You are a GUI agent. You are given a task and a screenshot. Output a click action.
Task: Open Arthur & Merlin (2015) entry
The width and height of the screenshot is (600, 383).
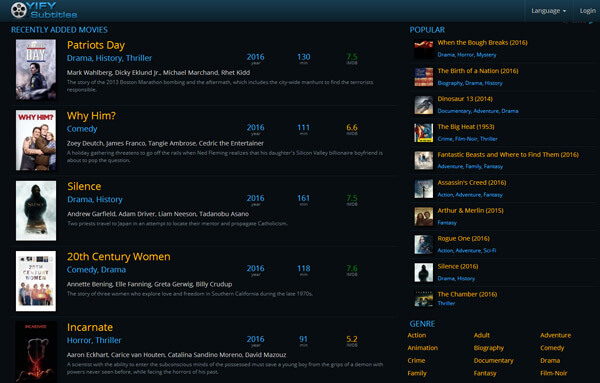pyautogui.click(x=470, y=210)
